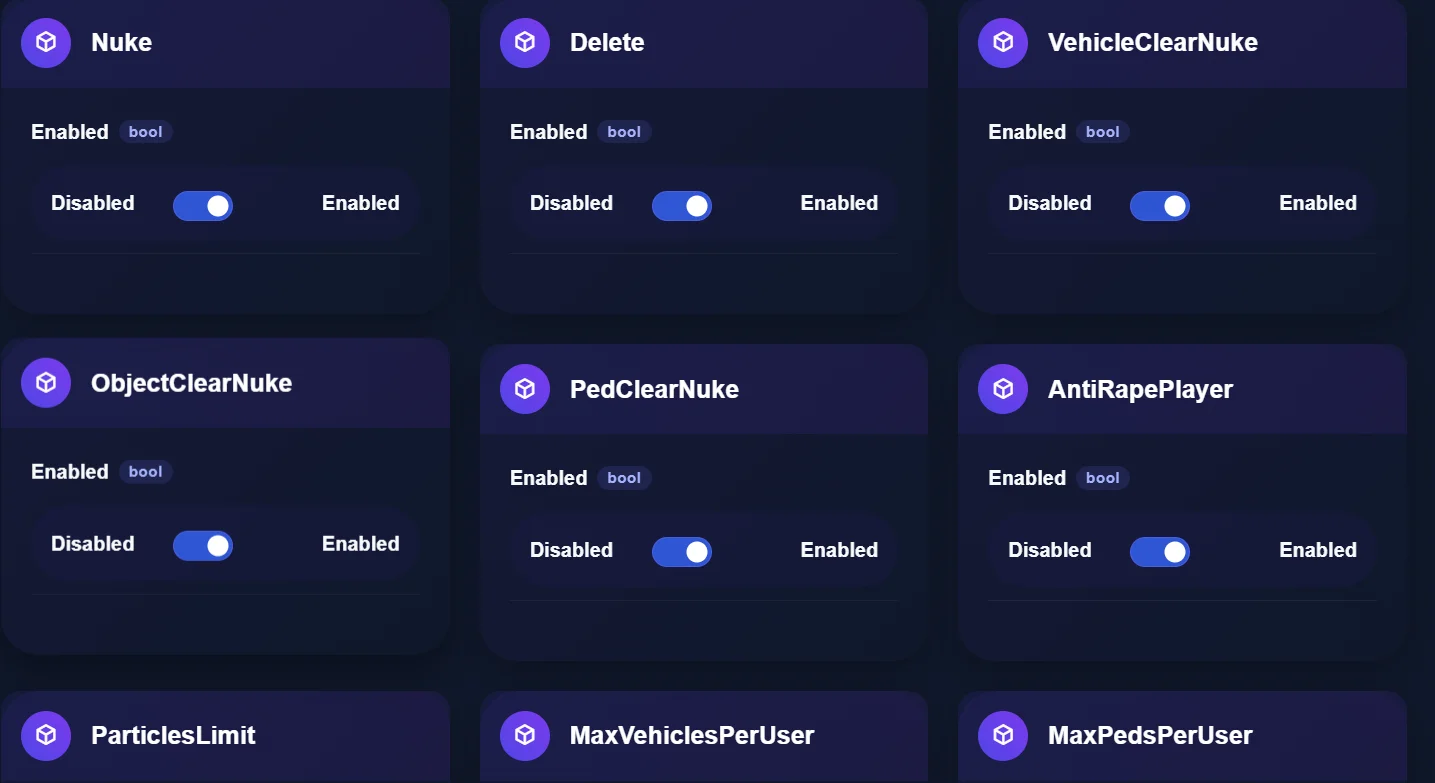Click the MaxVehiclesPerUser cube icon
The image size is (1435, 783).
[525, 736]
